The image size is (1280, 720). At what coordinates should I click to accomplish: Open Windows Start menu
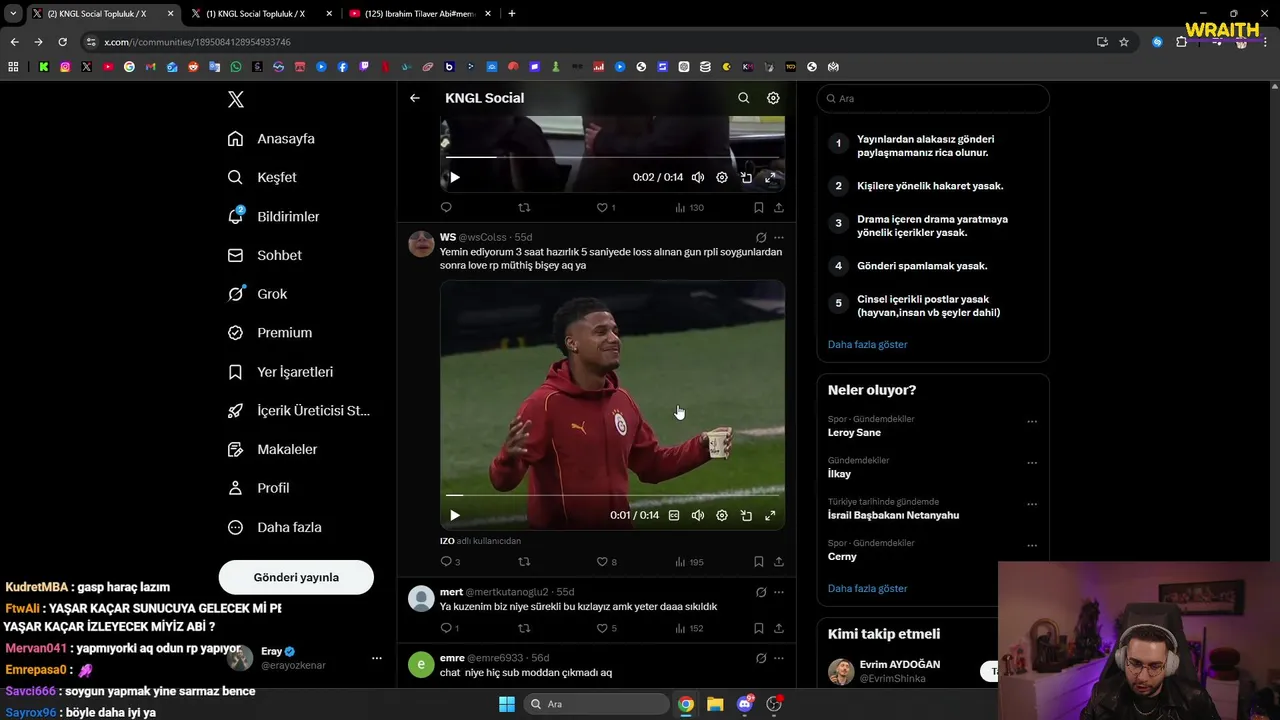507,704
